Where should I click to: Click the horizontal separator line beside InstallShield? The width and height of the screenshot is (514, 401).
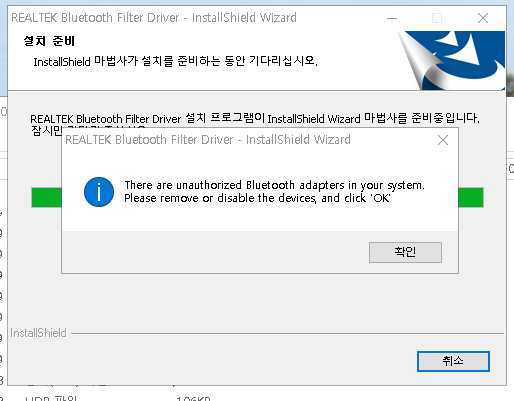pos(287,333)
